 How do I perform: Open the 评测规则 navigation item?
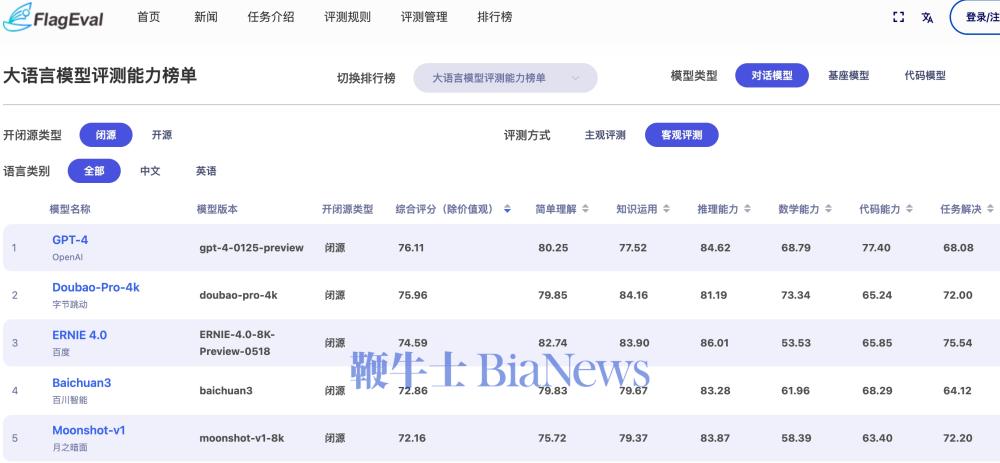click(348, 17)
